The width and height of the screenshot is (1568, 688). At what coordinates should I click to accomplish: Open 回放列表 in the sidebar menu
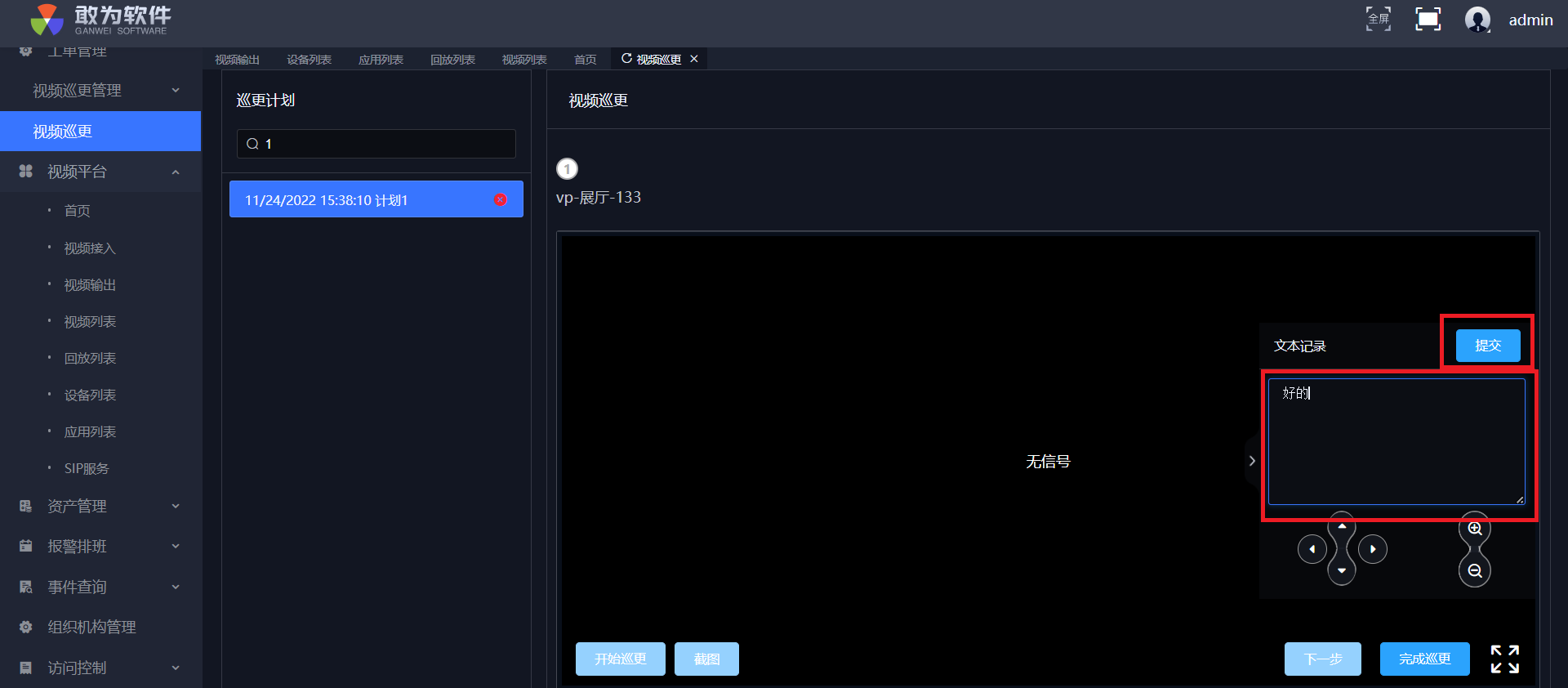(x=91, y=359)
